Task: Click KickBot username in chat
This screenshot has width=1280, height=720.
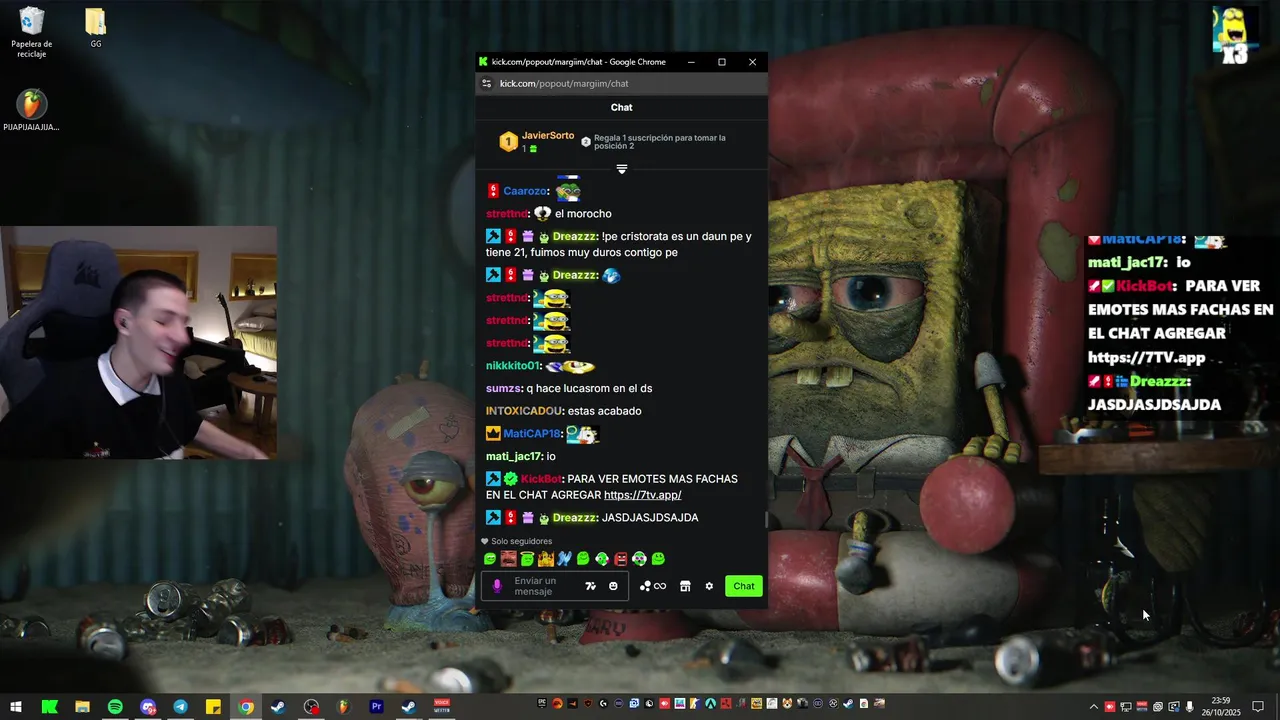Action: [542, 479]
